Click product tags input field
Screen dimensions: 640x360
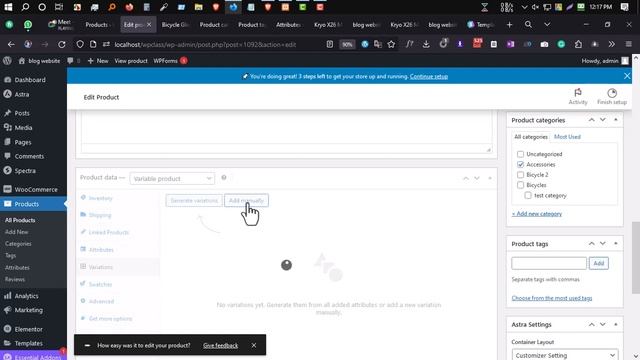549,263
